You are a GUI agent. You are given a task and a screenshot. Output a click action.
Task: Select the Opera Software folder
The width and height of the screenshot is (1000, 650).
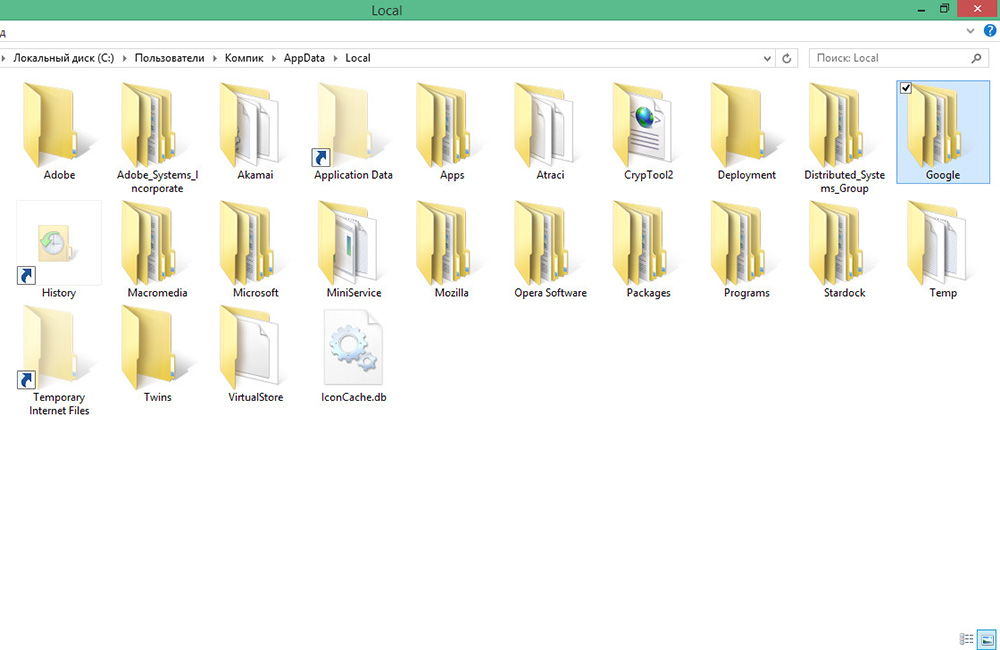pyautogui.click(x=550, y=250)
